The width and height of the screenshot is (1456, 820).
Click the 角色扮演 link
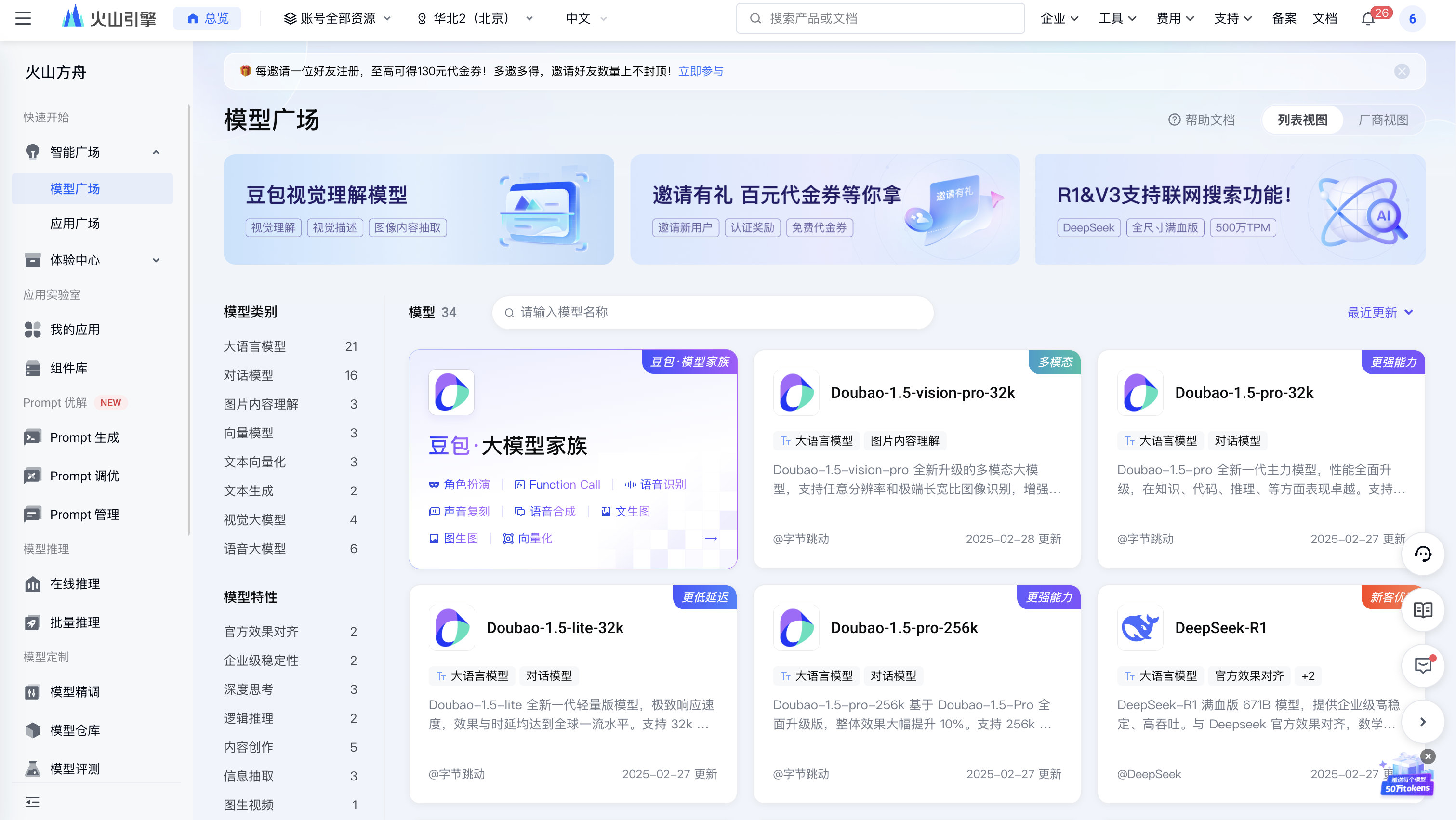tap(460, 484)
